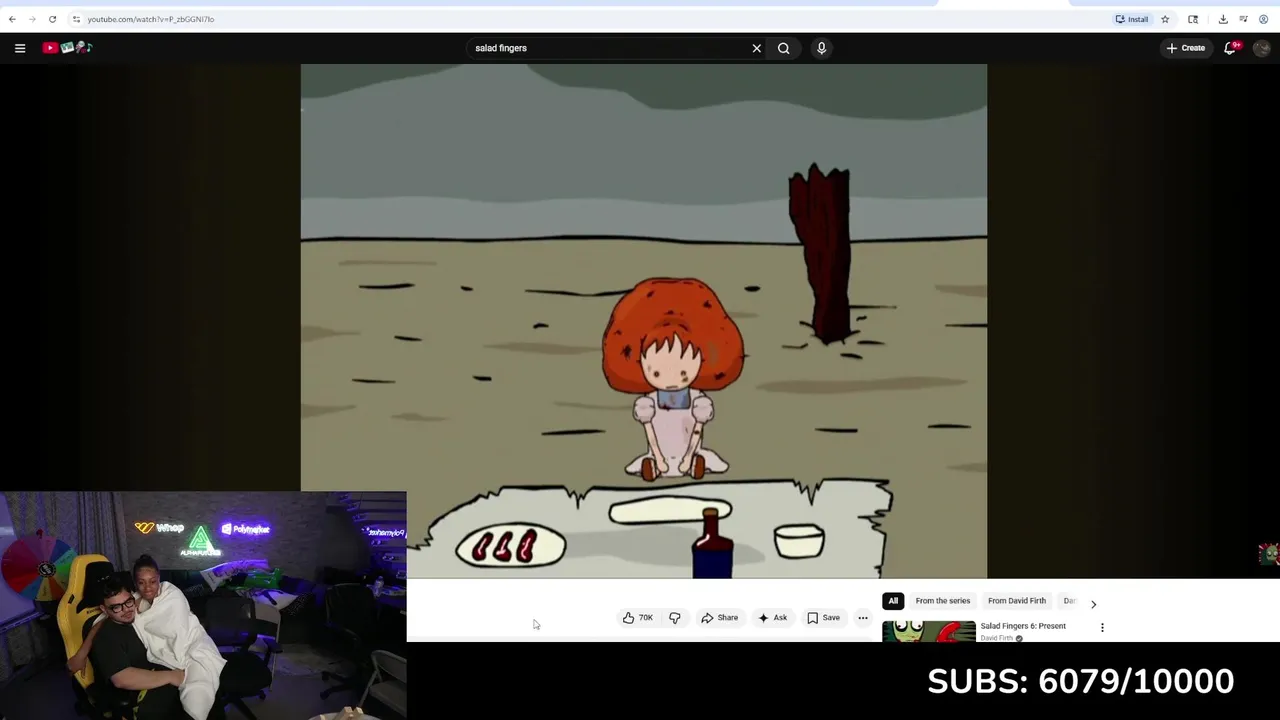1280x720 pixels.
Task: Clear the search query with the X
Action: [757, 48]
